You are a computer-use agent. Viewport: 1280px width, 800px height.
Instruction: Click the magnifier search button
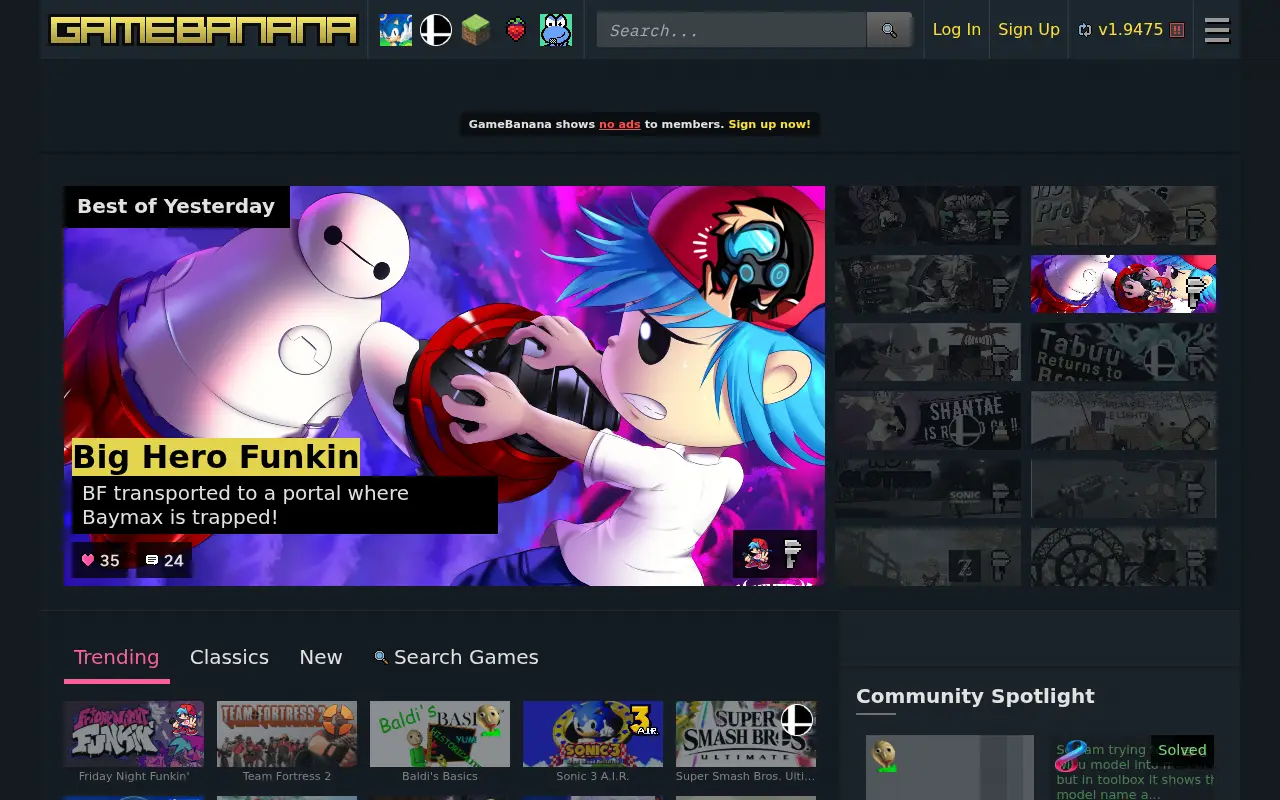889,30
